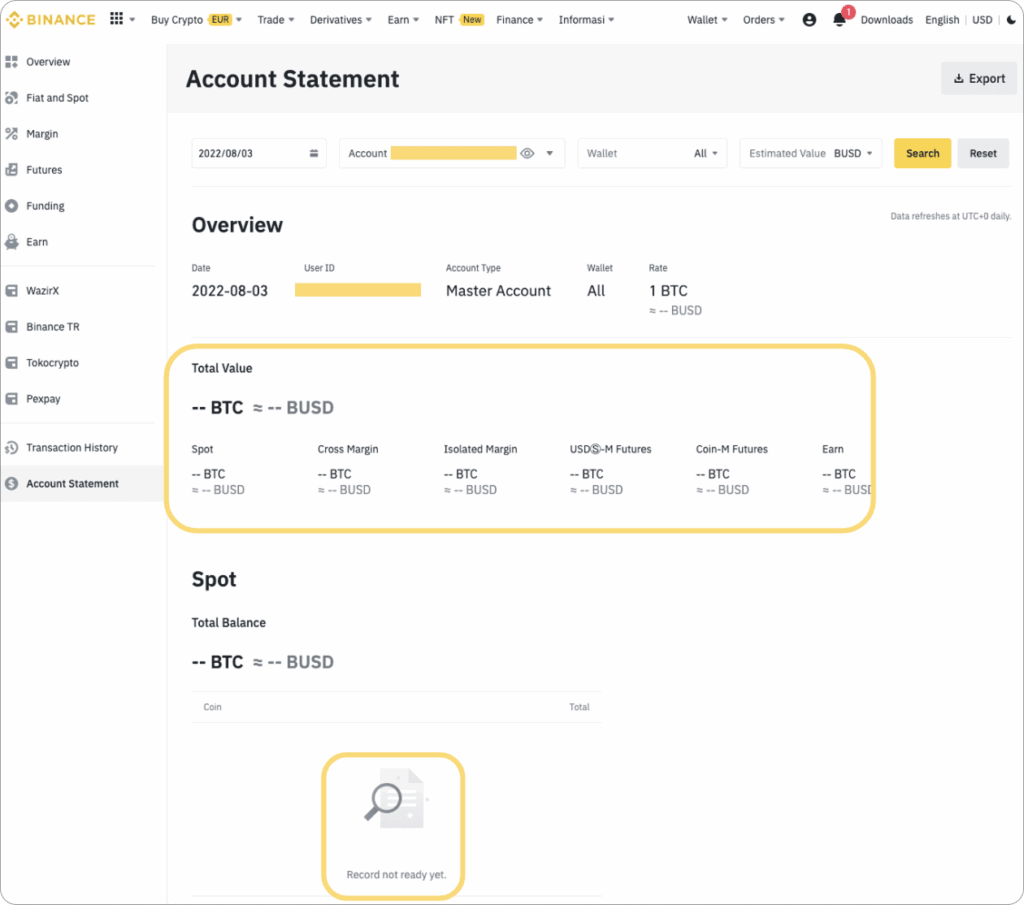Open Margin sidebar item

point(42,134)
